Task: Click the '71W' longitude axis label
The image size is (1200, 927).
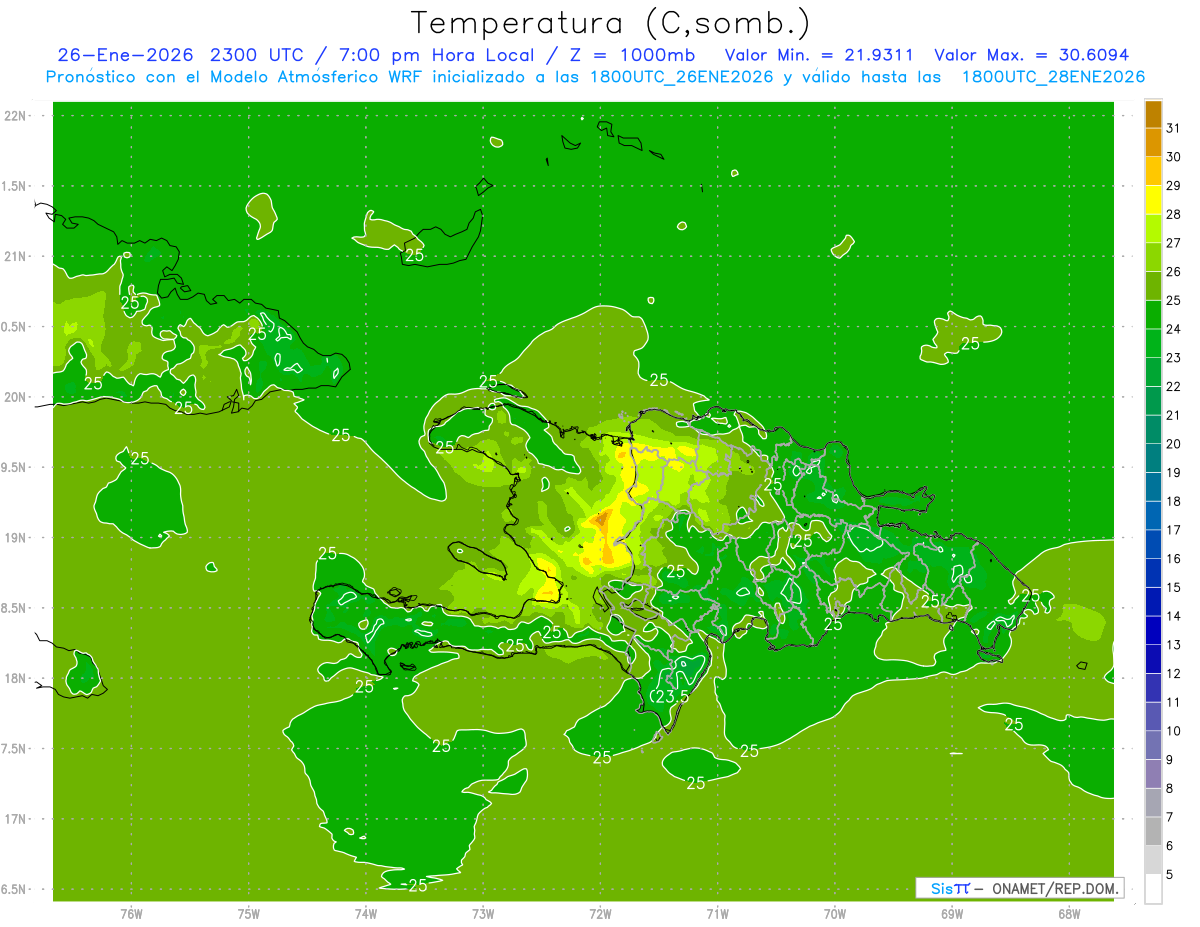Action: pos(717,914)
